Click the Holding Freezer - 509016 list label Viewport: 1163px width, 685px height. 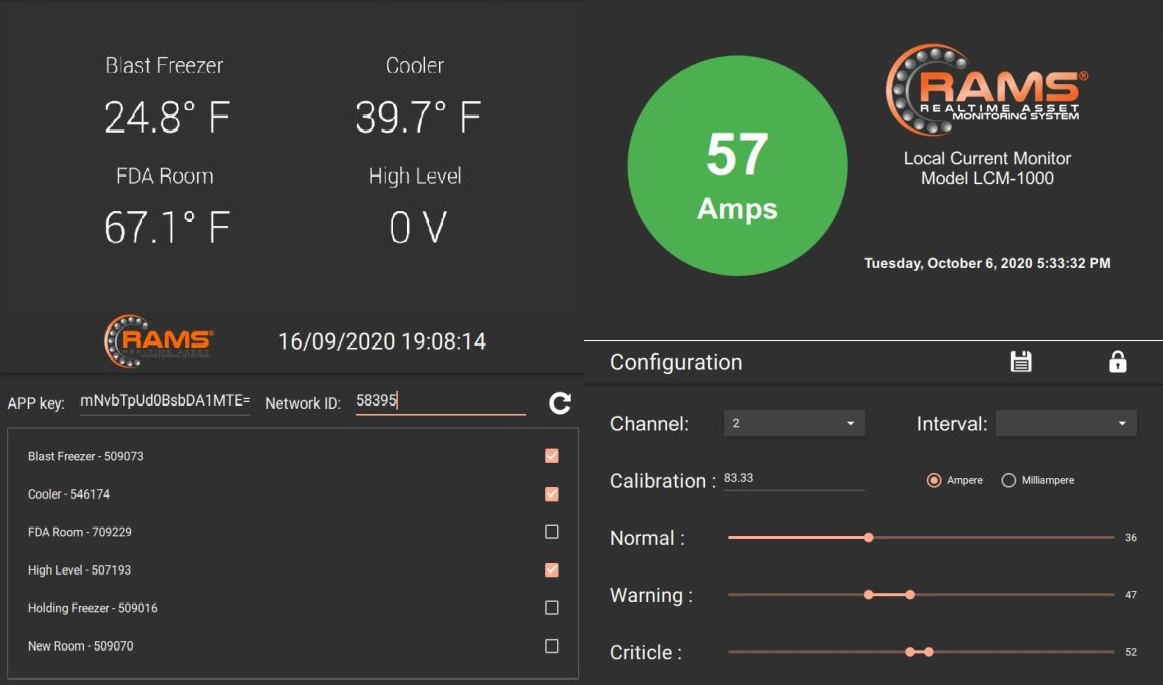click(x=93, y=608)
